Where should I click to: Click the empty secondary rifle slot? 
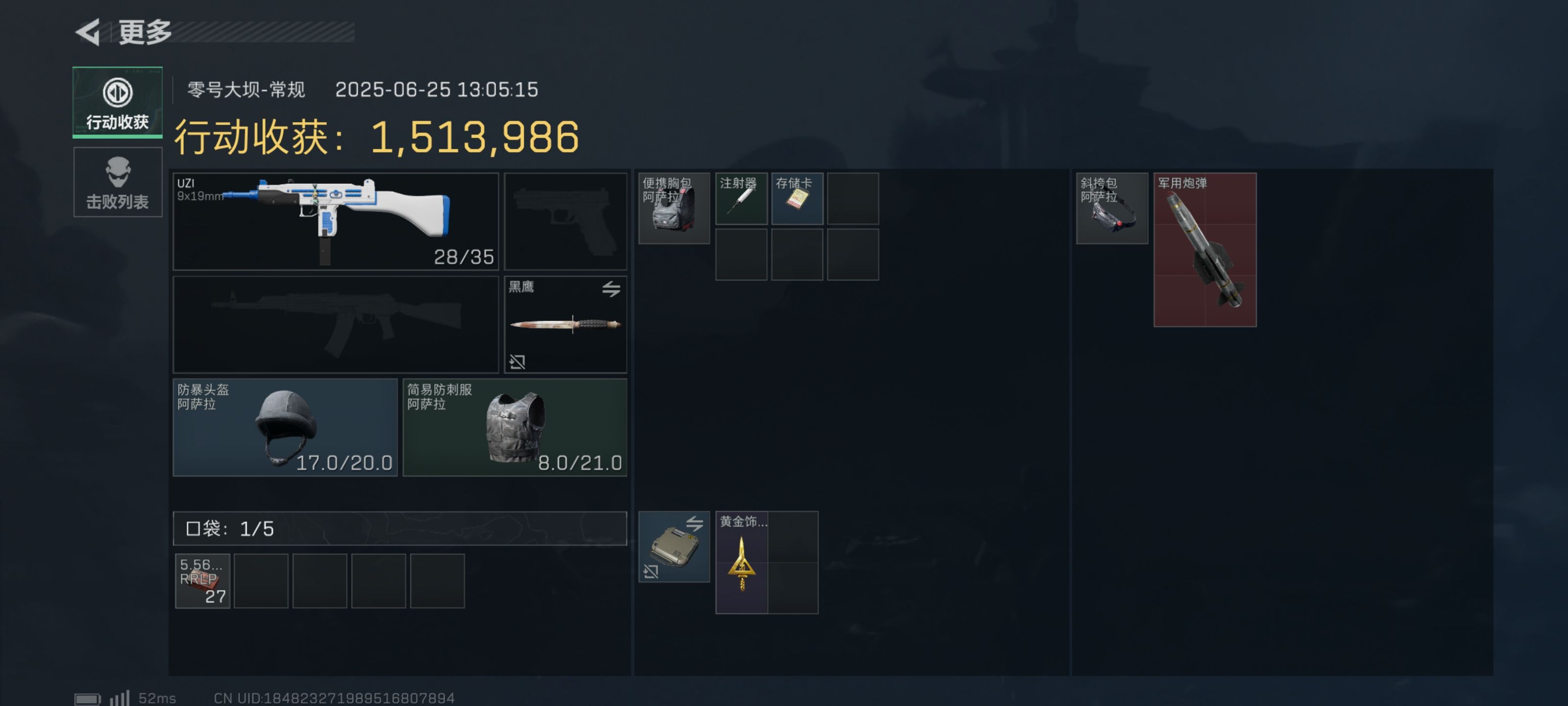(336, 324)
